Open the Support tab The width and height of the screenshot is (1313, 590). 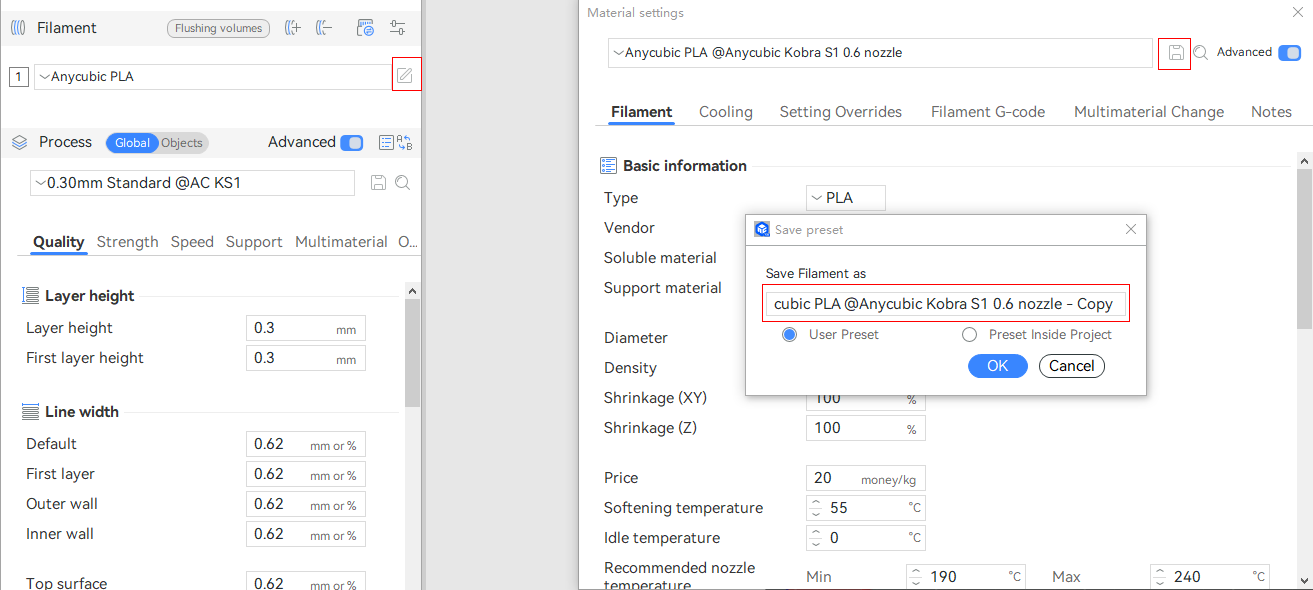pyautogui.click(x=254, y=242)
